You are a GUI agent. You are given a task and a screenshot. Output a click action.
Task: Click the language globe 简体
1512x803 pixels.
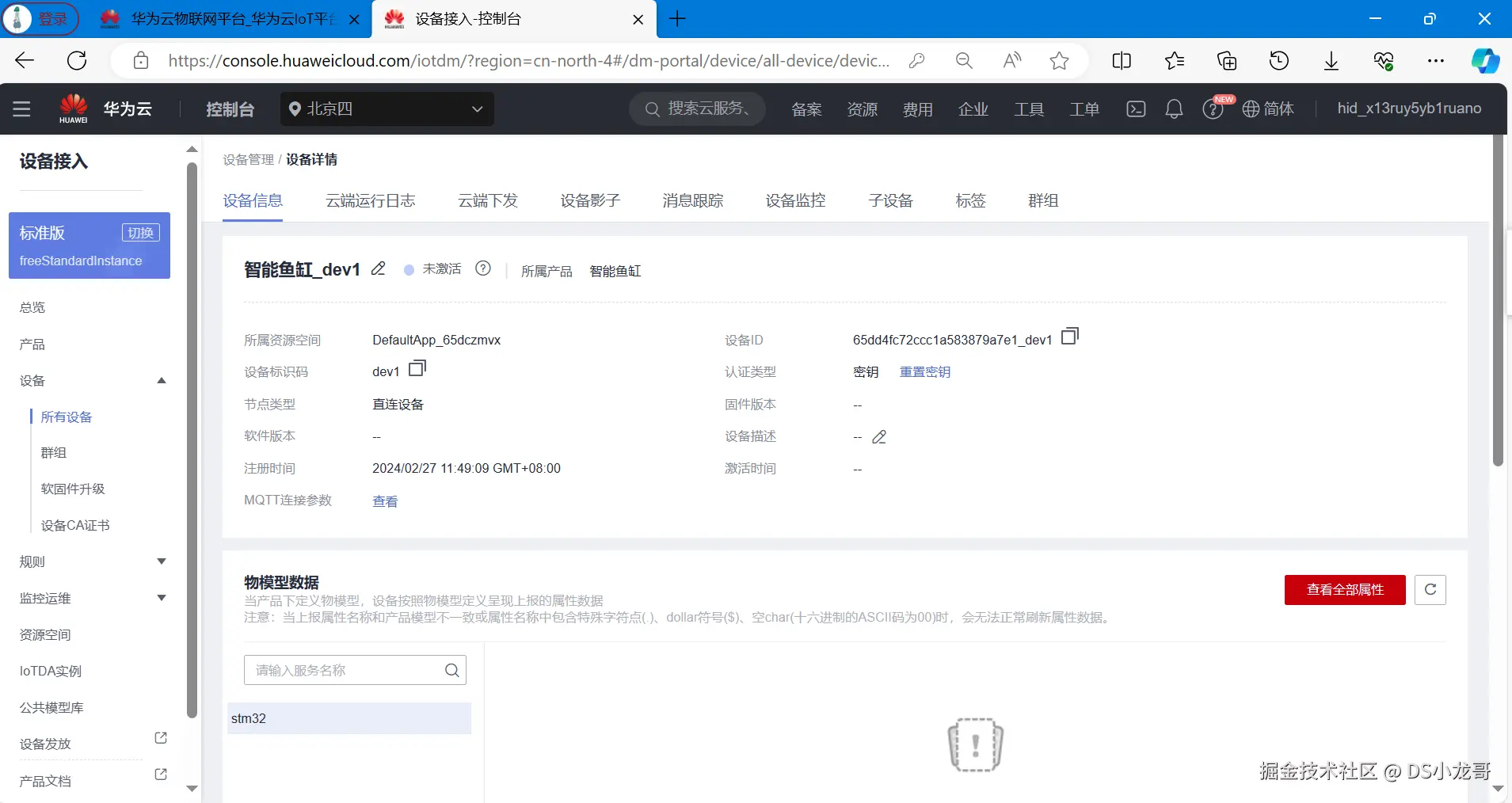pyautogui.click(x=1268, y=109)
